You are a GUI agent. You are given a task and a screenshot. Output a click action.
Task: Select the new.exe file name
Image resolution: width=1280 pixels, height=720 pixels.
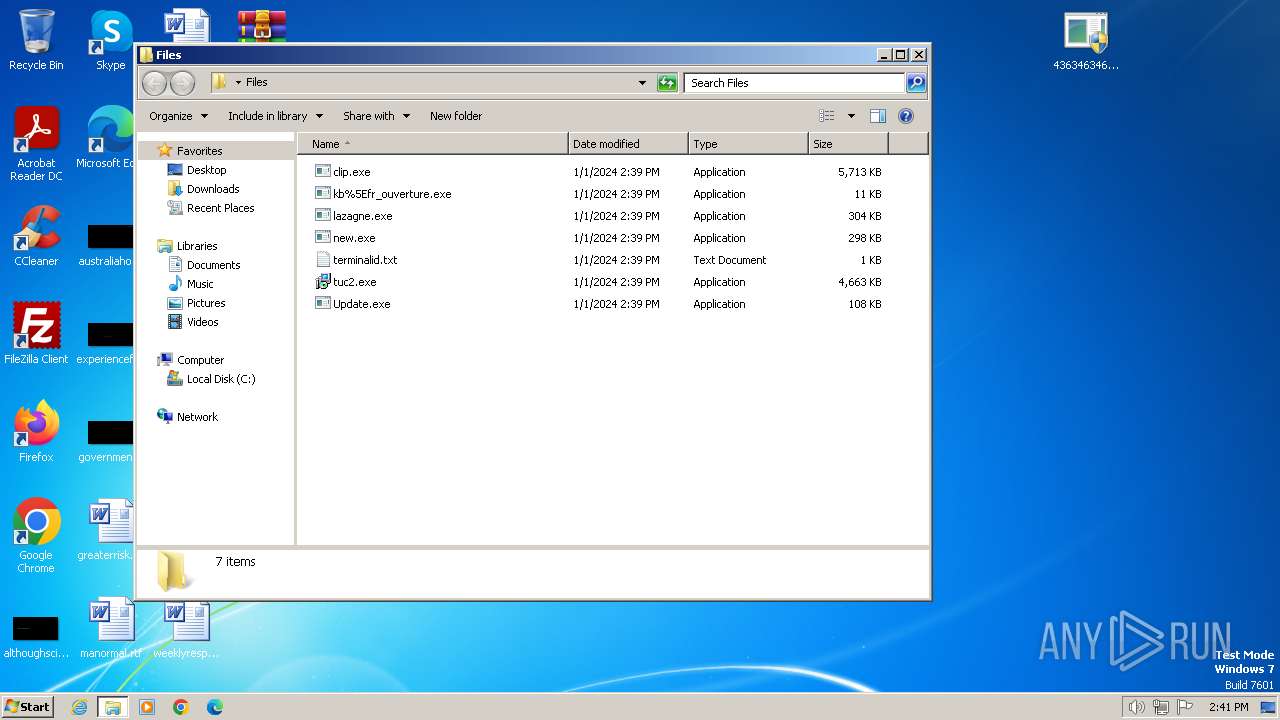click(354, 238)
